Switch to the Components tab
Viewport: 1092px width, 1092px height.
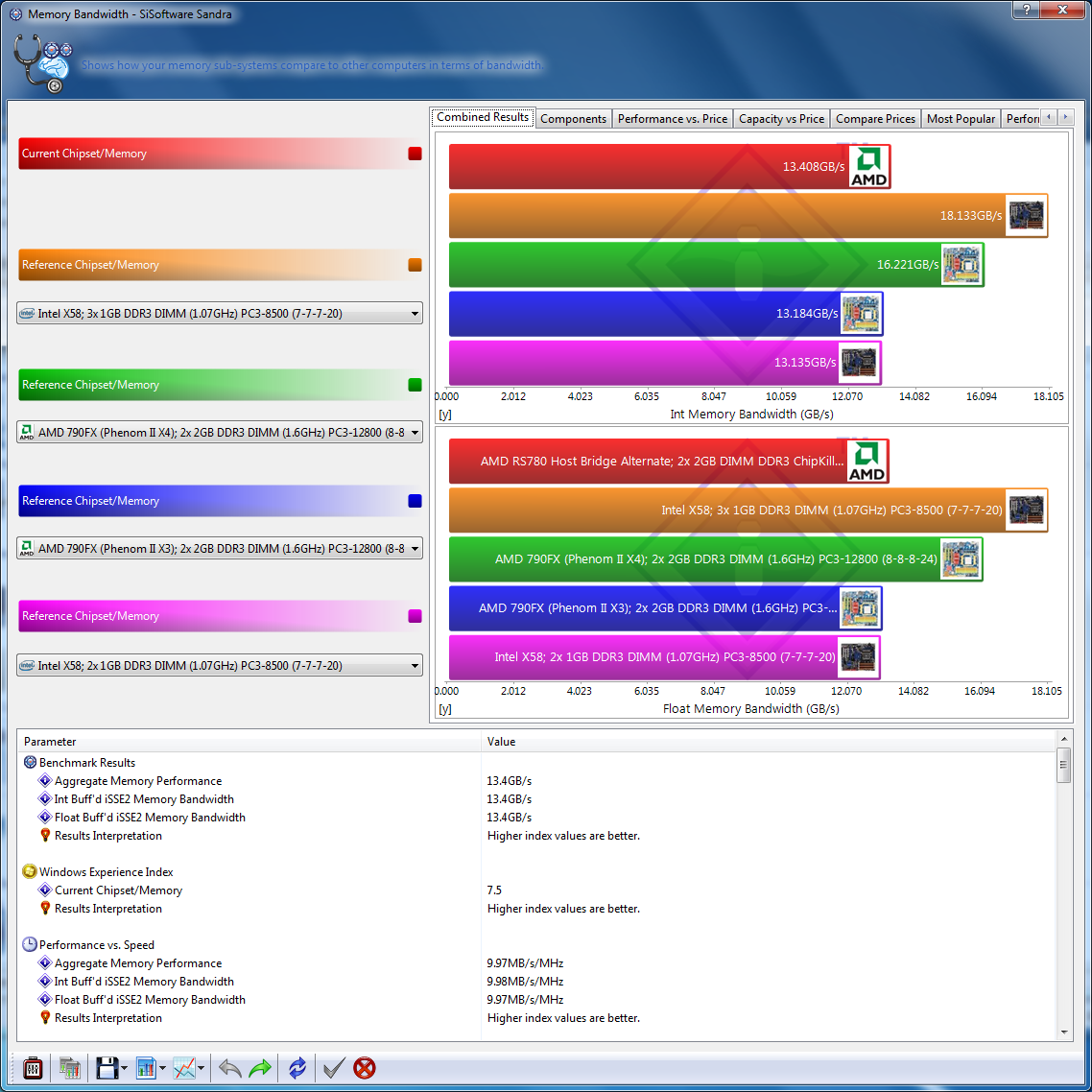pyautogui.click(x=573, y=118)
